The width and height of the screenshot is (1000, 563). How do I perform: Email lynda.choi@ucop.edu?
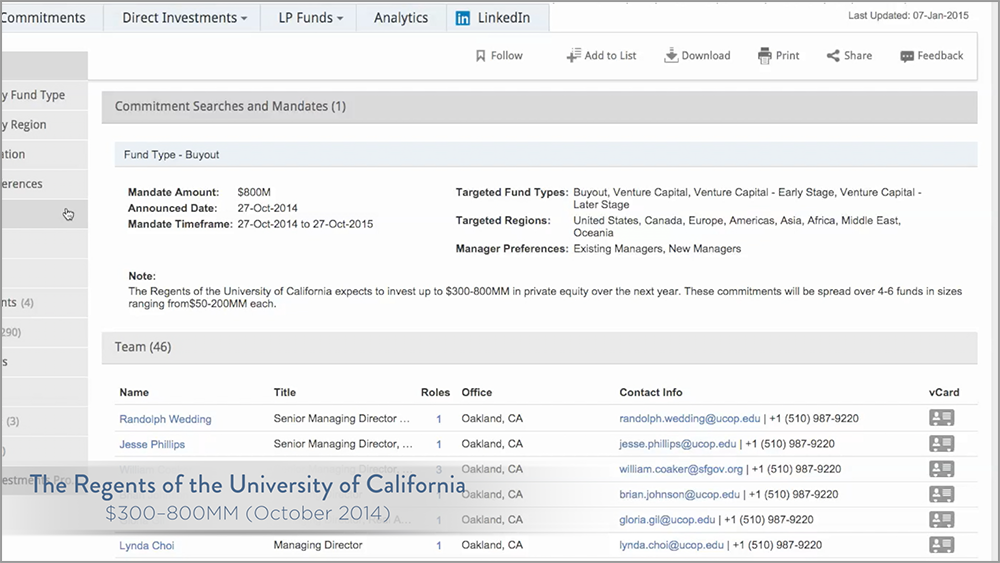pos(672,545)
